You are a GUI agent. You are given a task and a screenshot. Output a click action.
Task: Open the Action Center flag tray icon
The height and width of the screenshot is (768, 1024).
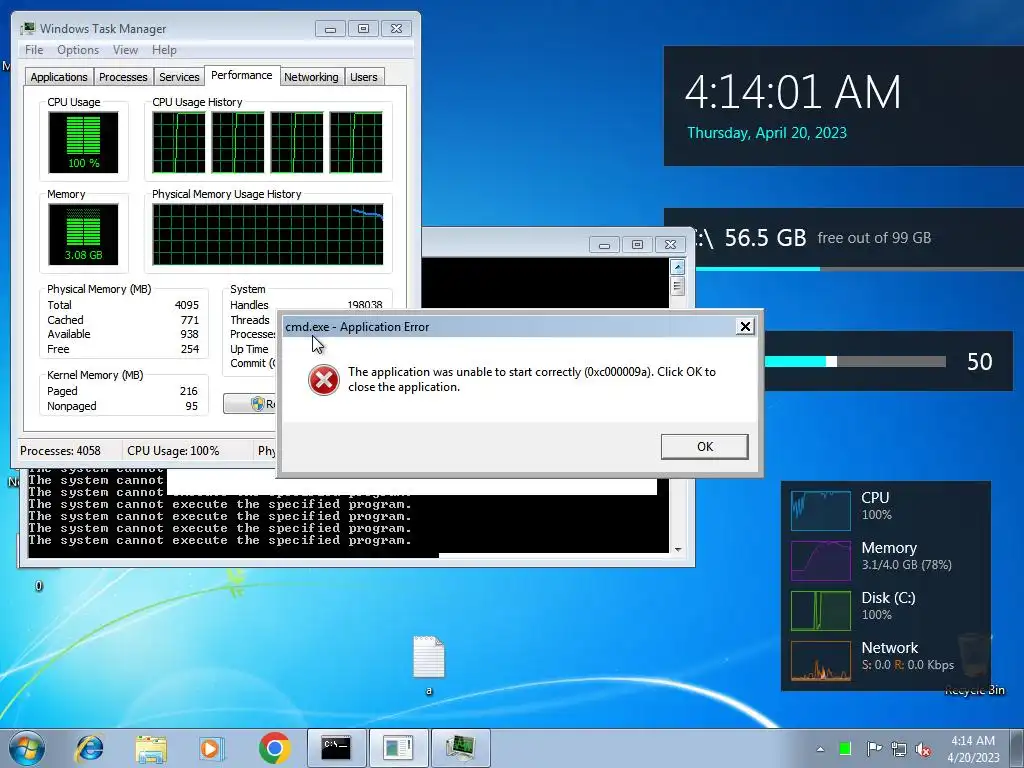coord(874,748)
